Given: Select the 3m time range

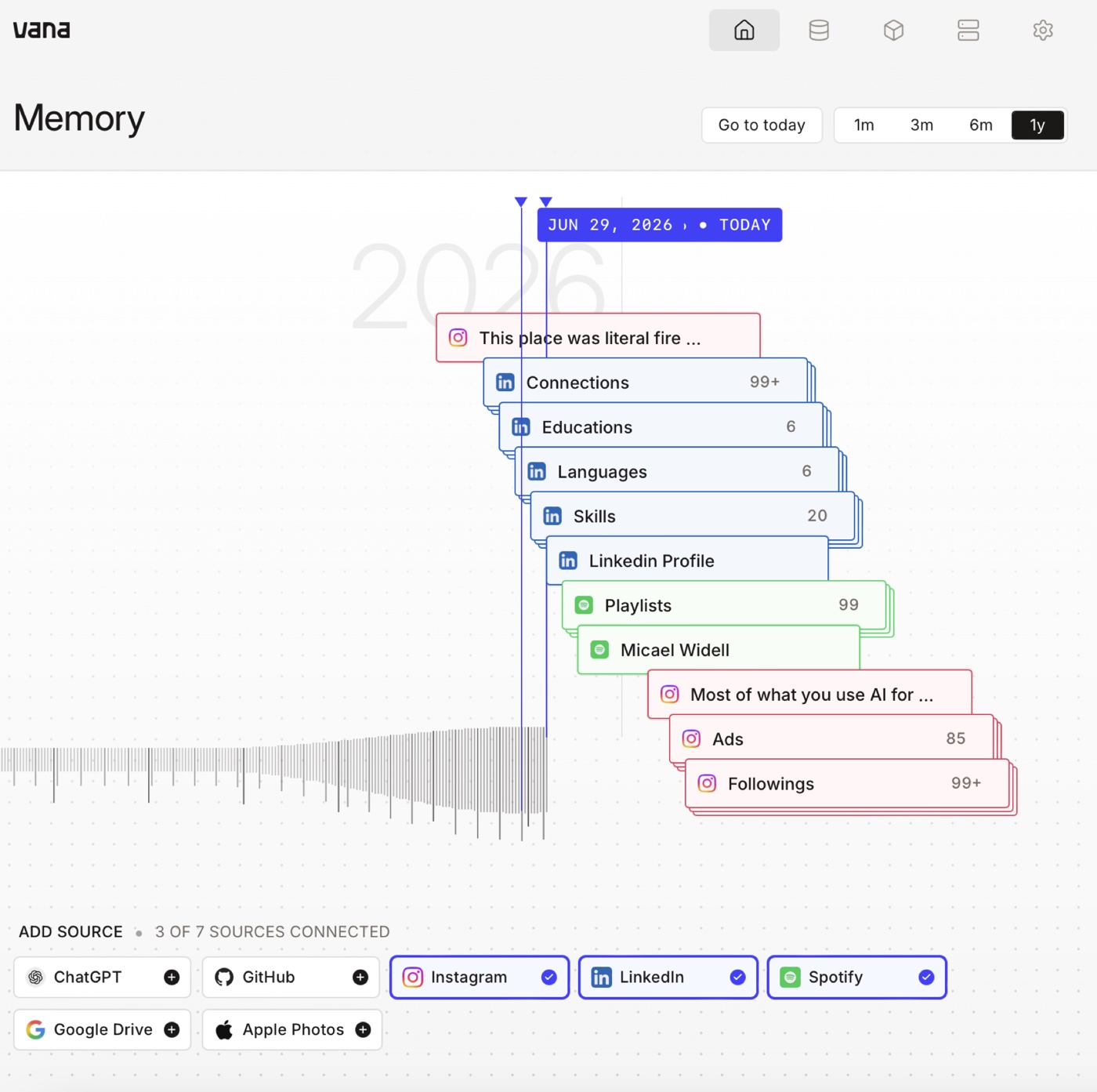Looking at the screenshot, I should point(921,125).
